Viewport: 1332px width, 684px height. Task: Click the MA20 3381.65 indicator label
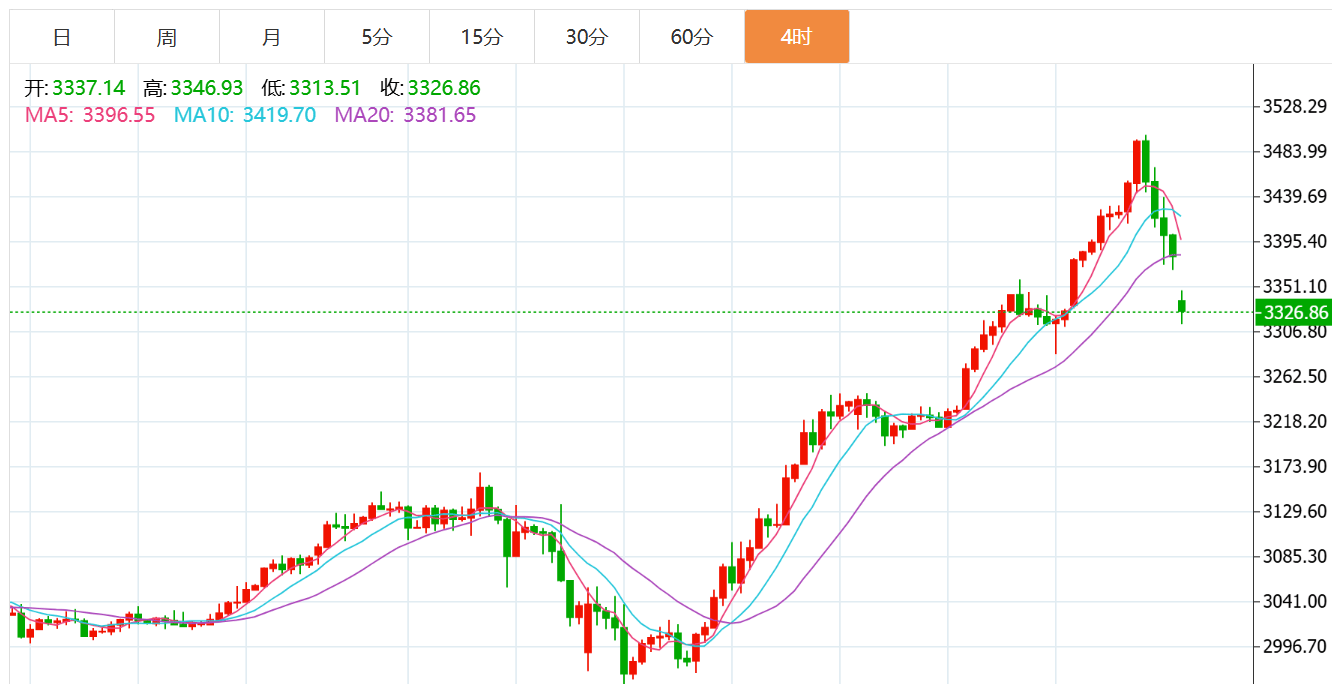point(405,115)
